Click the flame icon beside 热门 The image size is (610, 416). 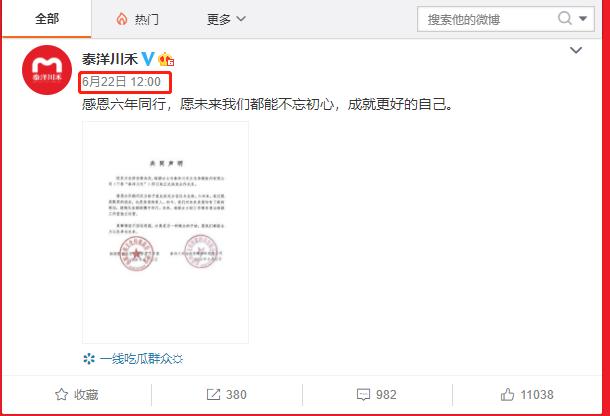(122, 19)
